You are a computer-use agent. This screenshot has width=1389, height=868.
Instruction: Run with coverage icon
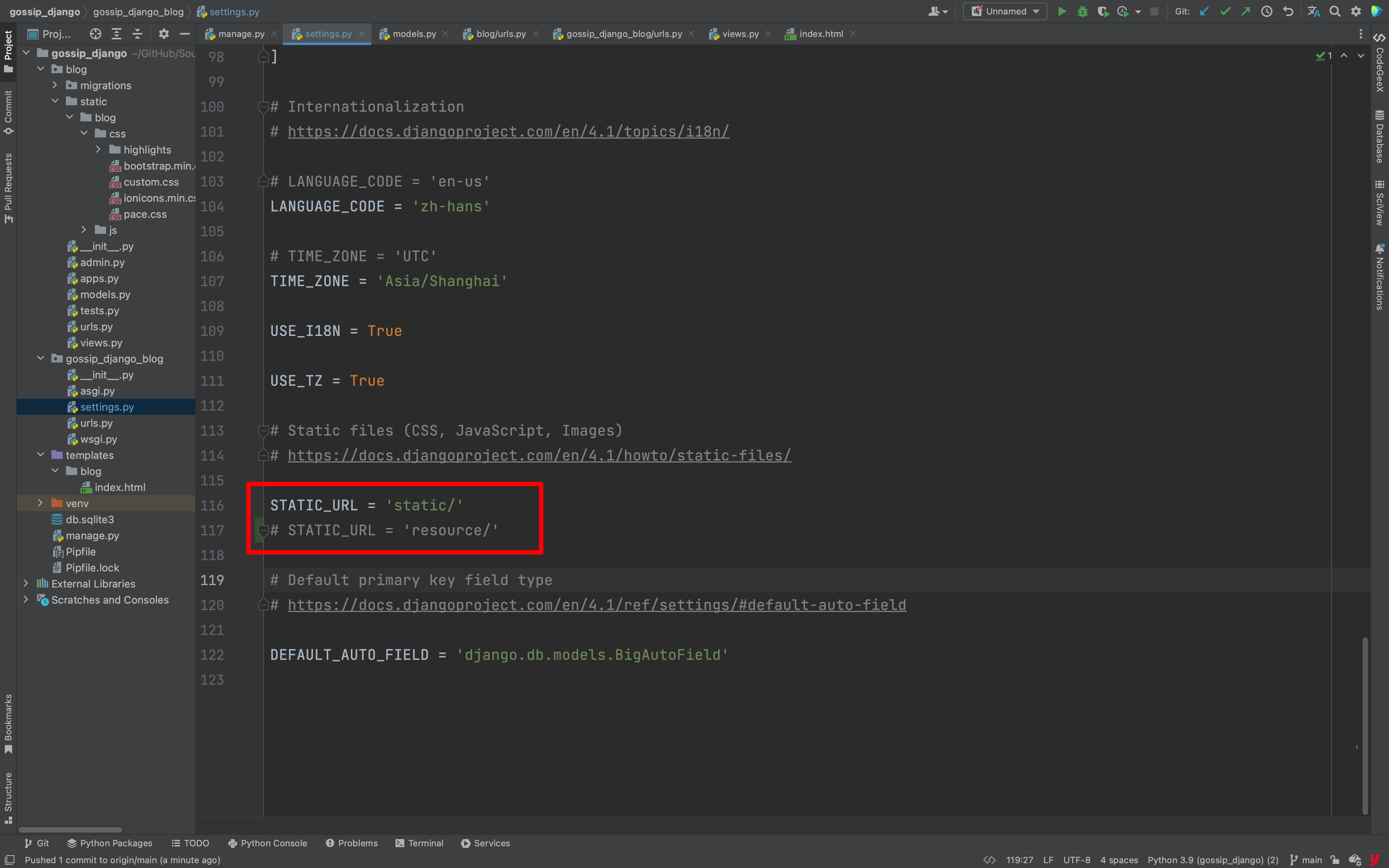(1102, 12)
